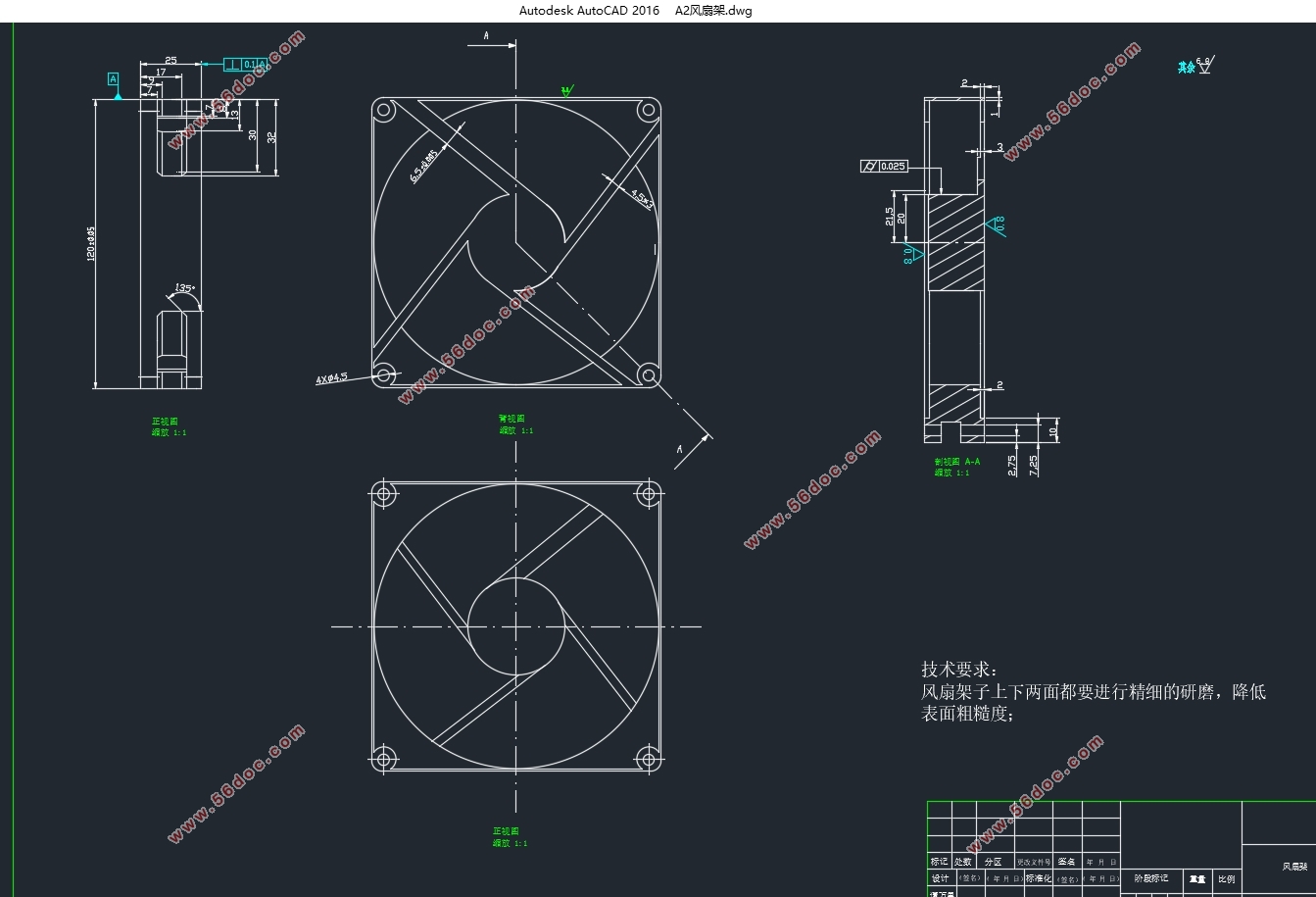Click the lower section arrow labeled A

point(689,449)
